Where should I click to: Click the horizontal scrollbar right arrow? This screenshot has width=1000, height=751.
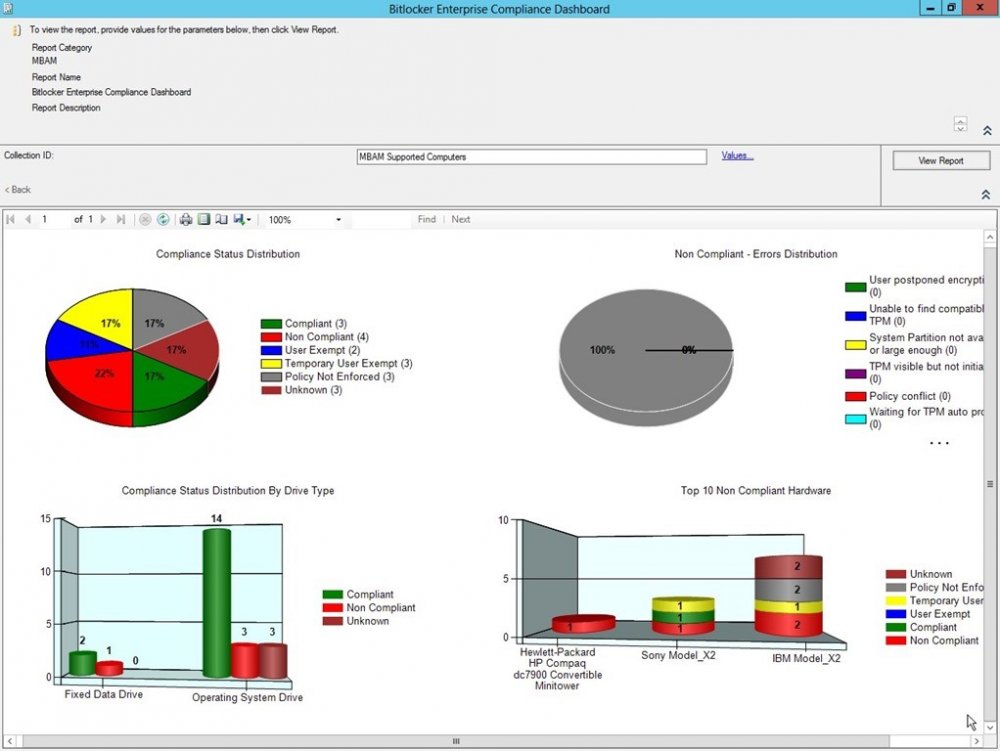[976, 741]
